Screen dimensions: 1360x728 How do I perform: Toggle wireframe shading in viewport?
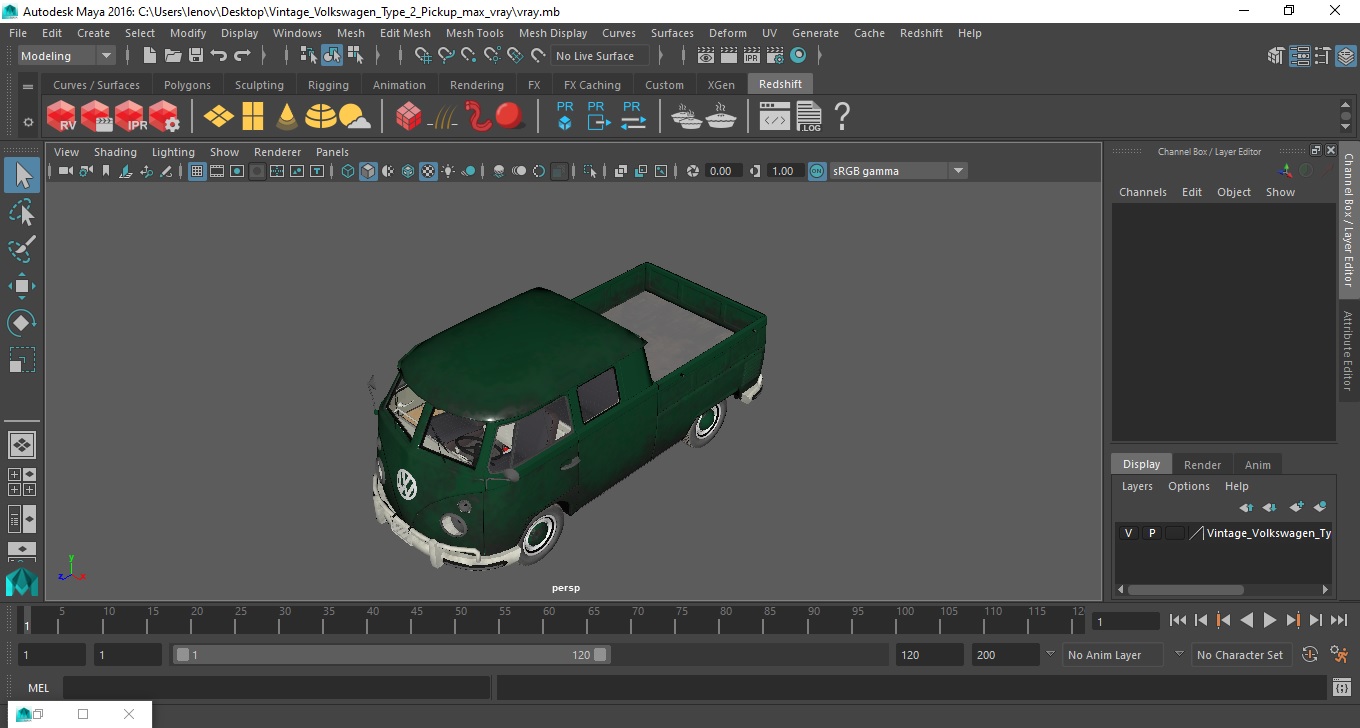[348, 171]
